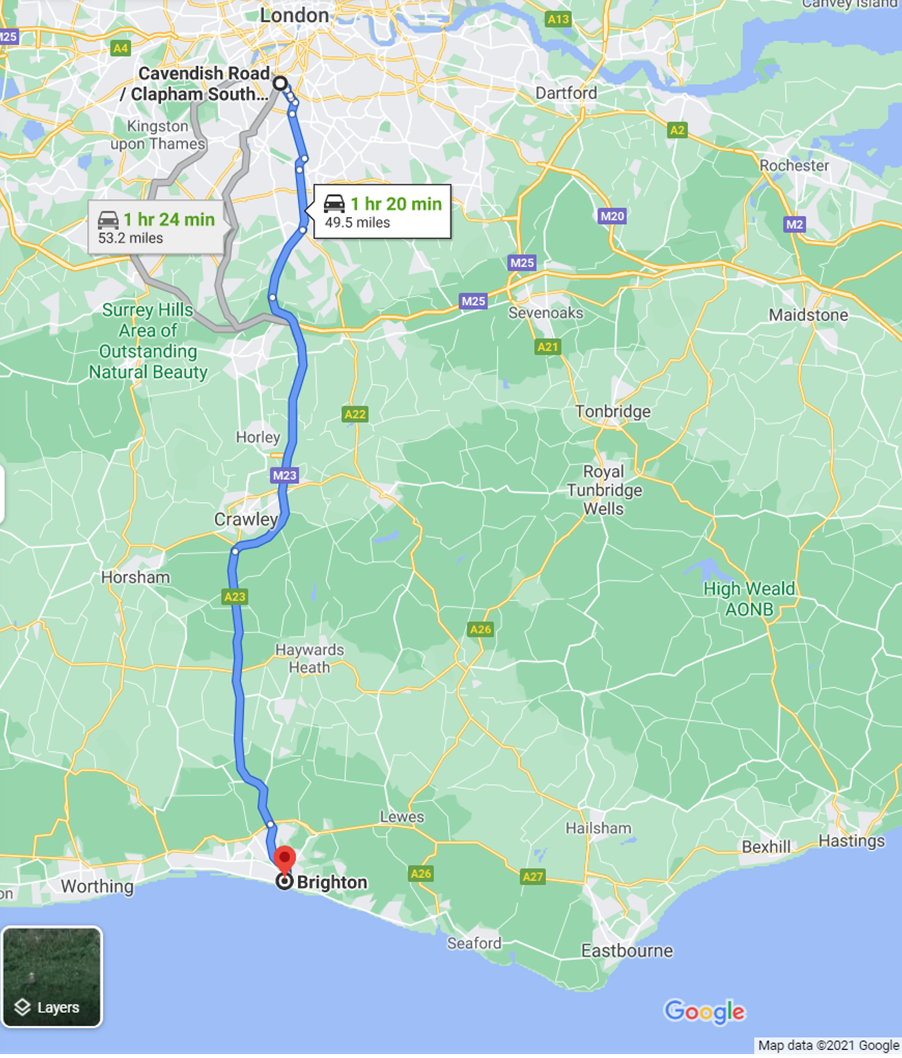Open the Layers satellite thumbnail

click(52, 976)
